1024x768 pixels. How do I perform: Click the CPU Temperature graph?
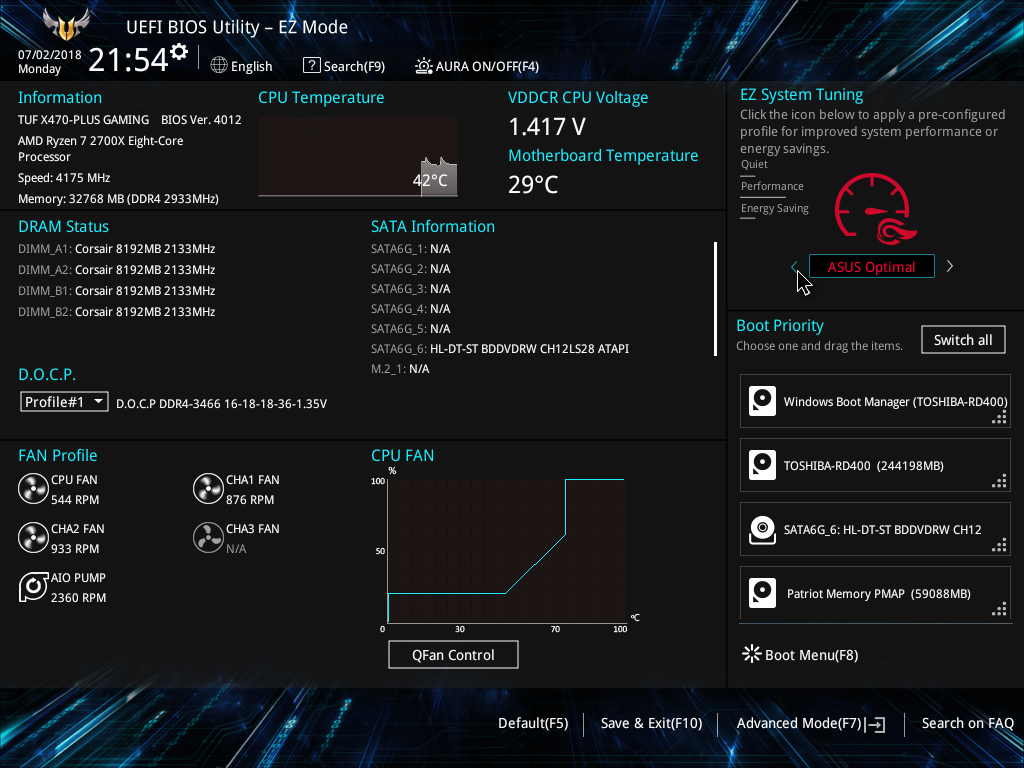pyautogui.click(x=358, y=157)
